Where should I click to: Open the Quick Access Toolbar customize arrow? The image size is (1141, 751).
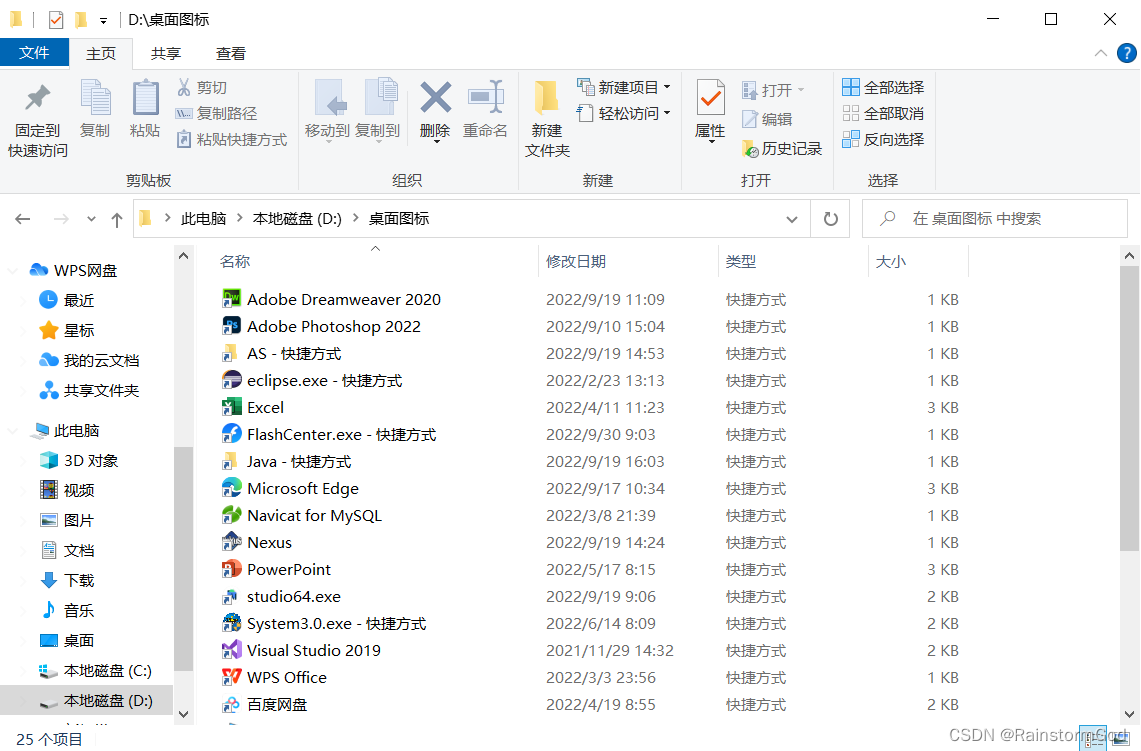click(x=103, y=20)
